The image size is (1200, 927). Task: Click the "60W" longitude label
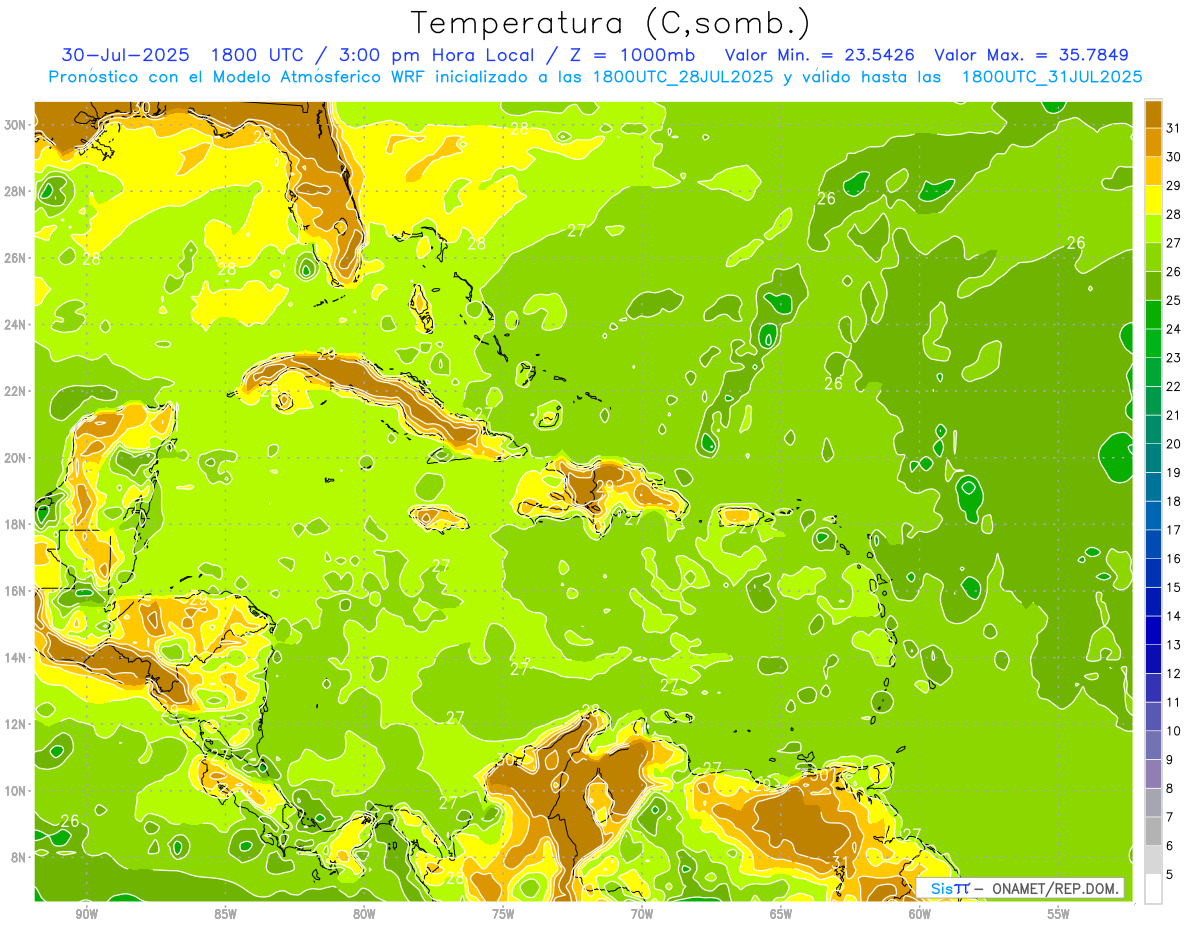point(919,914)
